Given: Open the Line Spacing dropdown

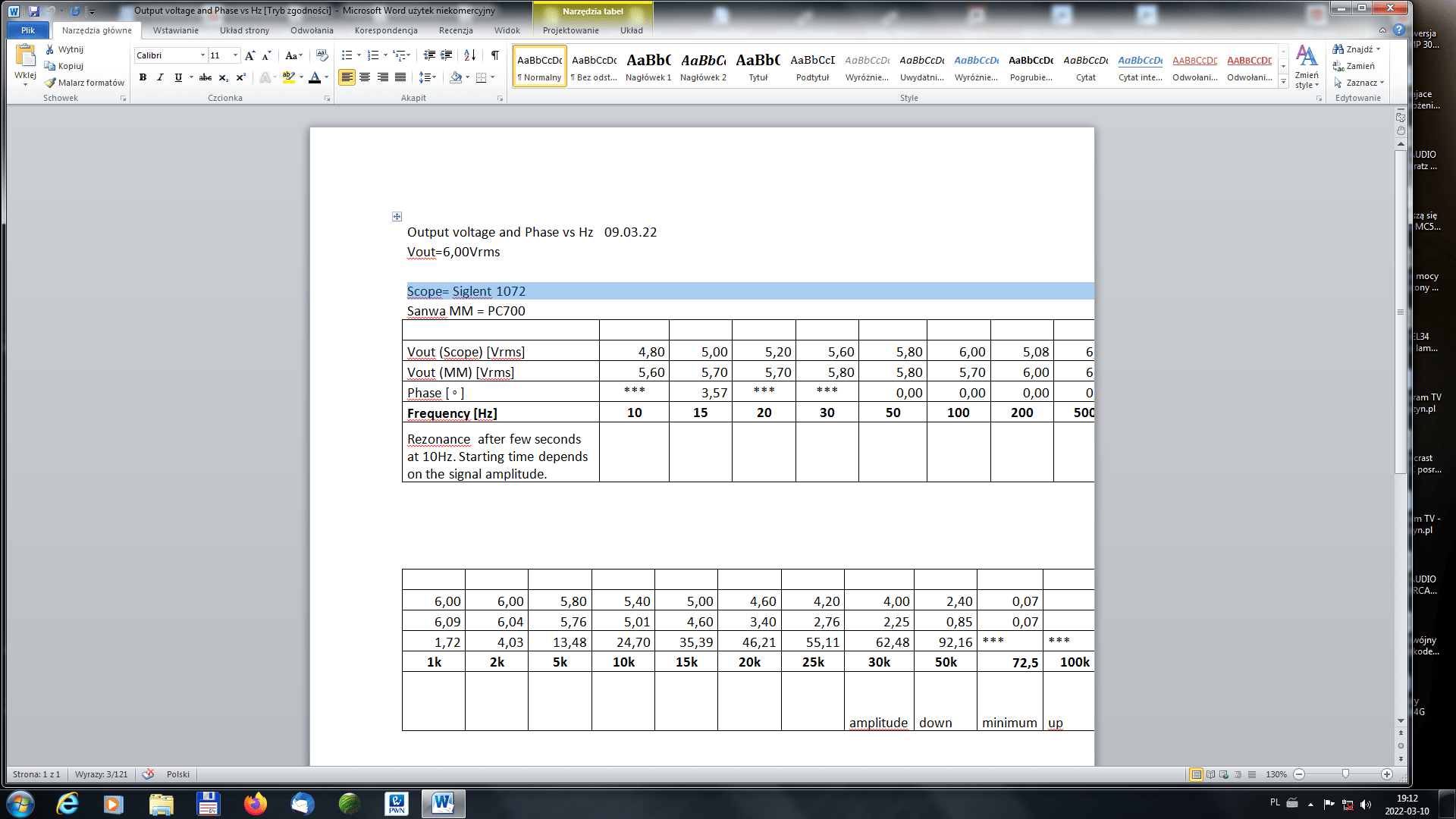Looking at the screenshot, I should pyautogui.click(x=428, y=77).
